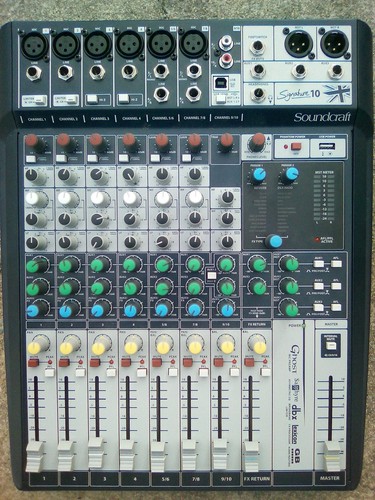Mute the FX RETURN strip
This screenshot has height=500, width=375.
[249, 362]
